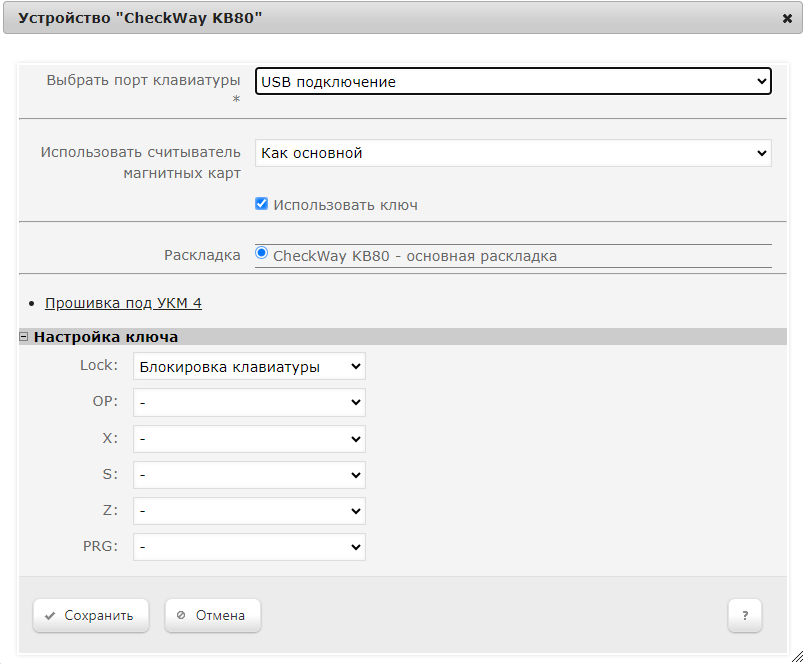
Task: Click the Отмена button
Action: click(x=213, y=615)
